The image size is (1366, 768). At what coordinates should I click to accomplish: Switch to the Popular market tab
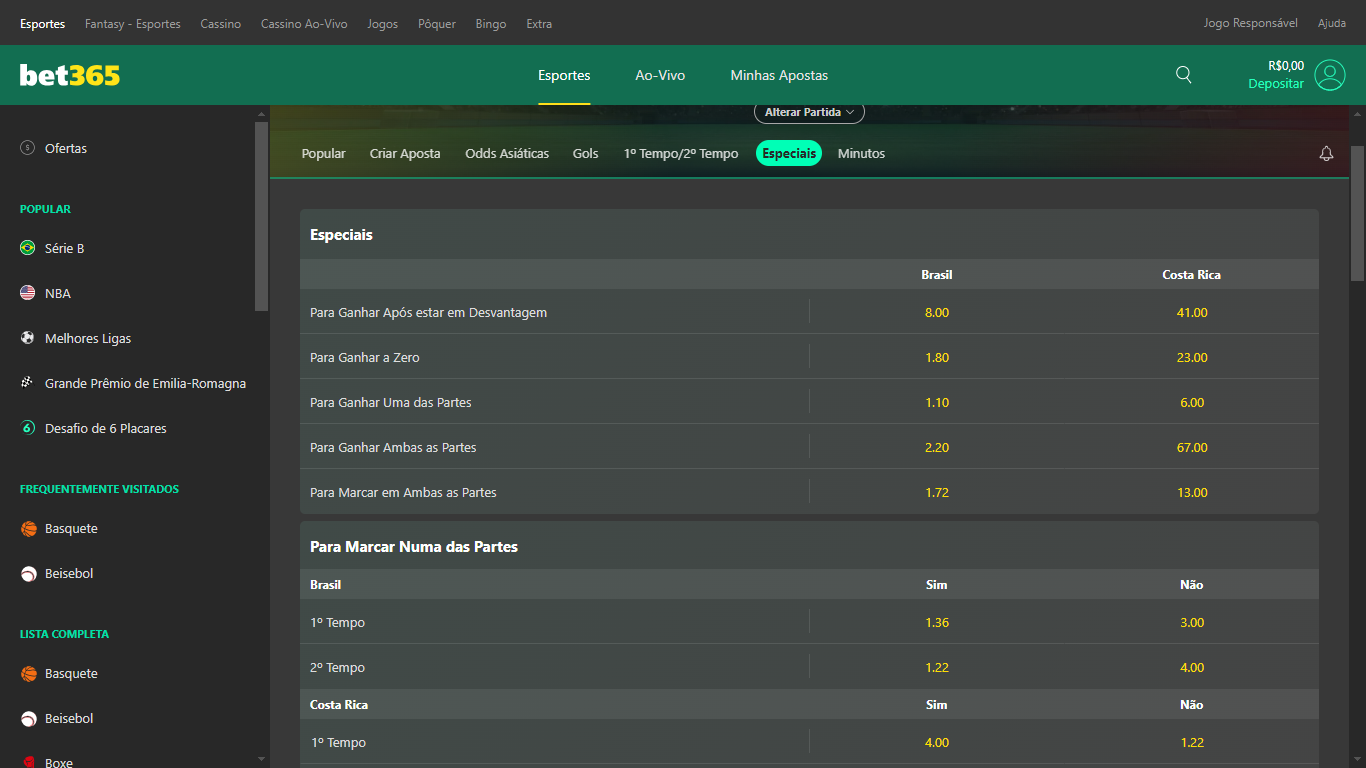[x=324, y=154]
